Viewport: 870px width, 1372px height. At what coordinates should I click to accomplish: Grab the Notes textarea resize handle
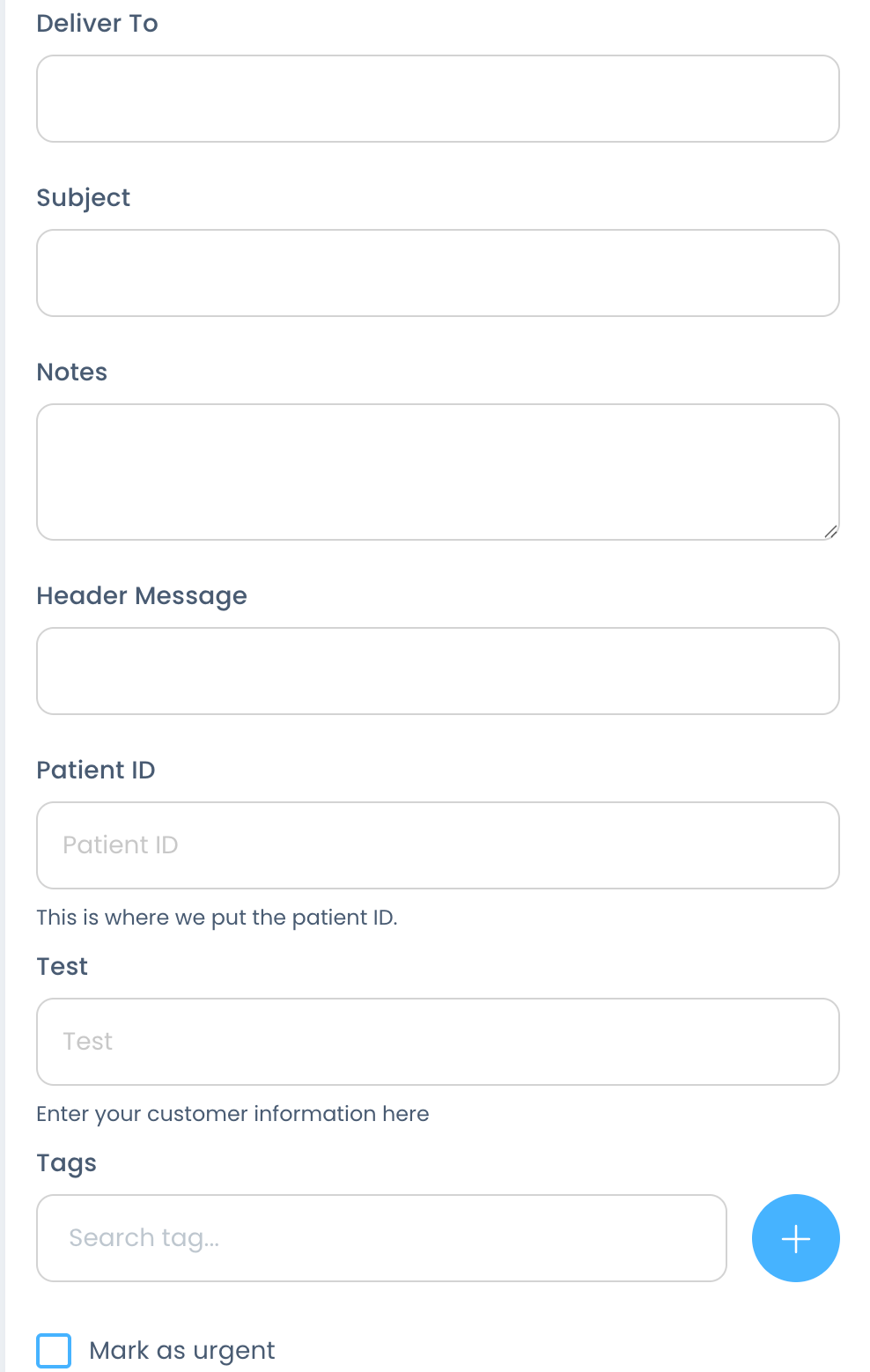(x=830, y=531)
